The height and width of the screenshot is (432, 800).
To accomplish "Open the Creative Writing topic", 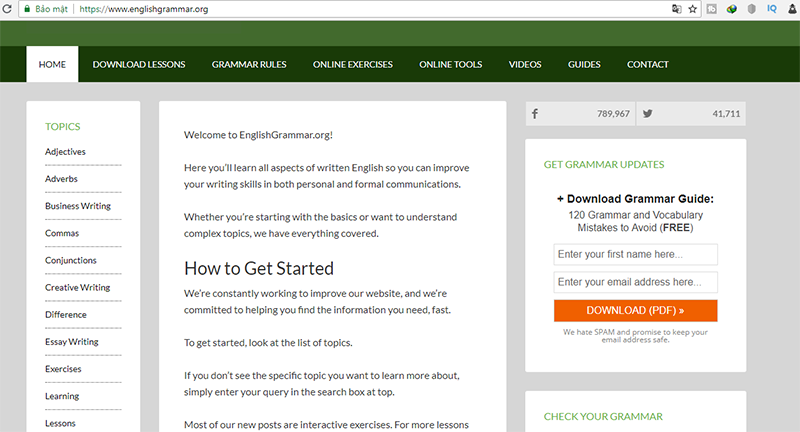I will pos(78,287).
